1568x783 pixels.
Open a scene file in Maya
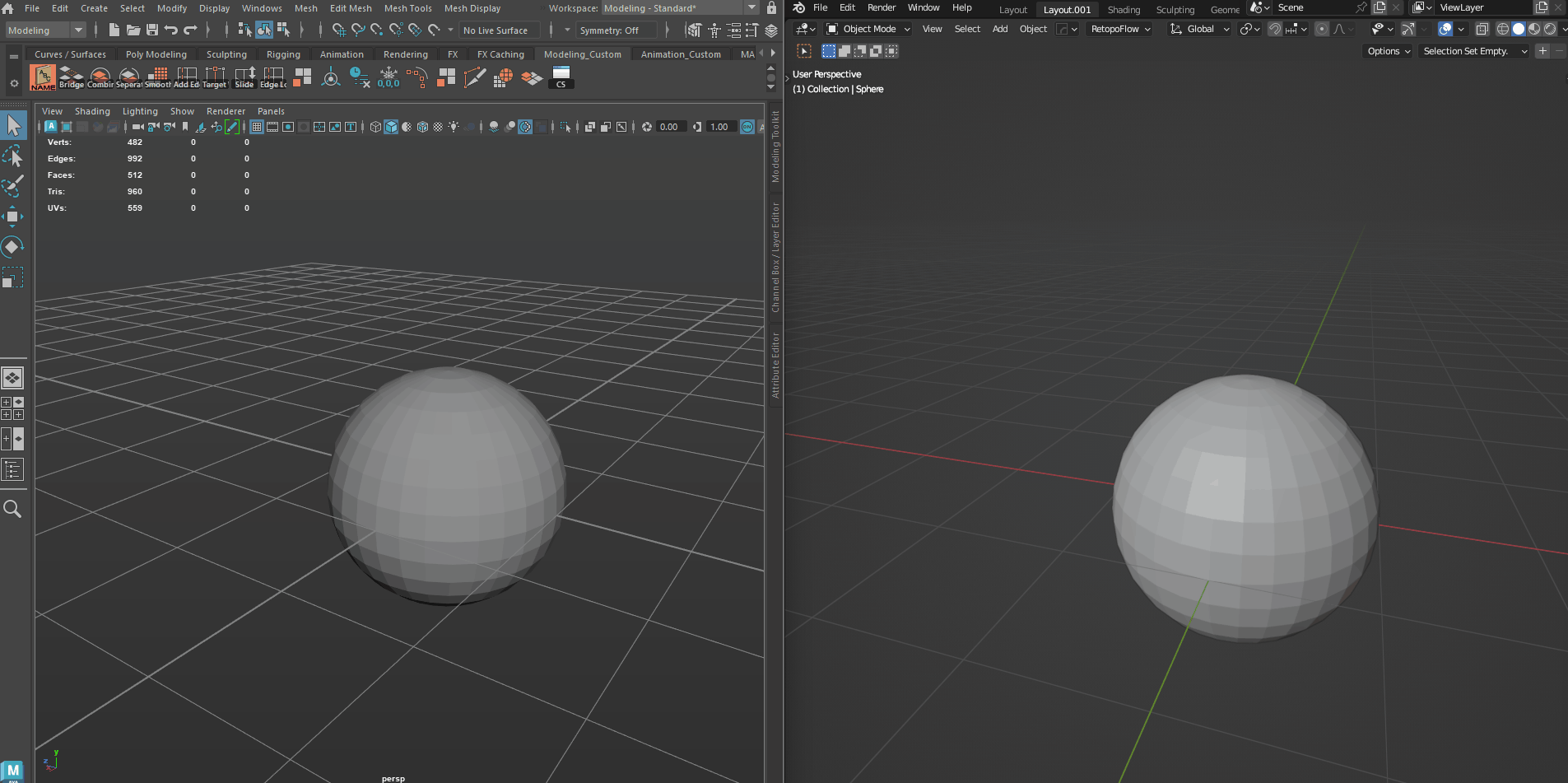[x=133, y=30]
